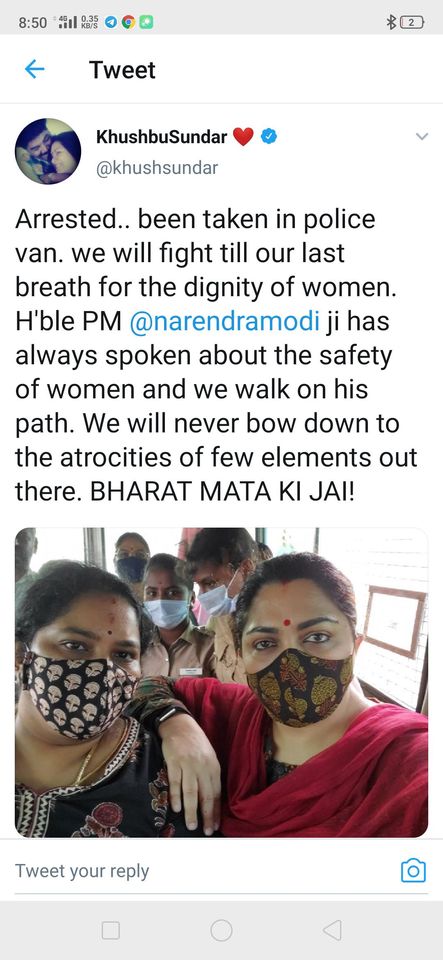Tap the Tweet header title
This screenshot has width=443, height=960.
(x=122, y=70)
